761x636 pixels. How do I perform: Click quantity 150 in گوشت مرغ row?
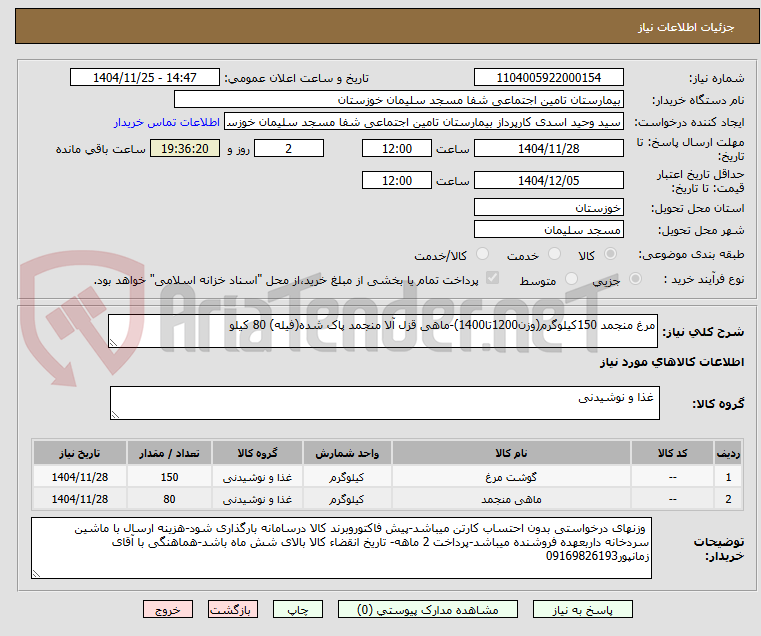click(x=169, y=477)
